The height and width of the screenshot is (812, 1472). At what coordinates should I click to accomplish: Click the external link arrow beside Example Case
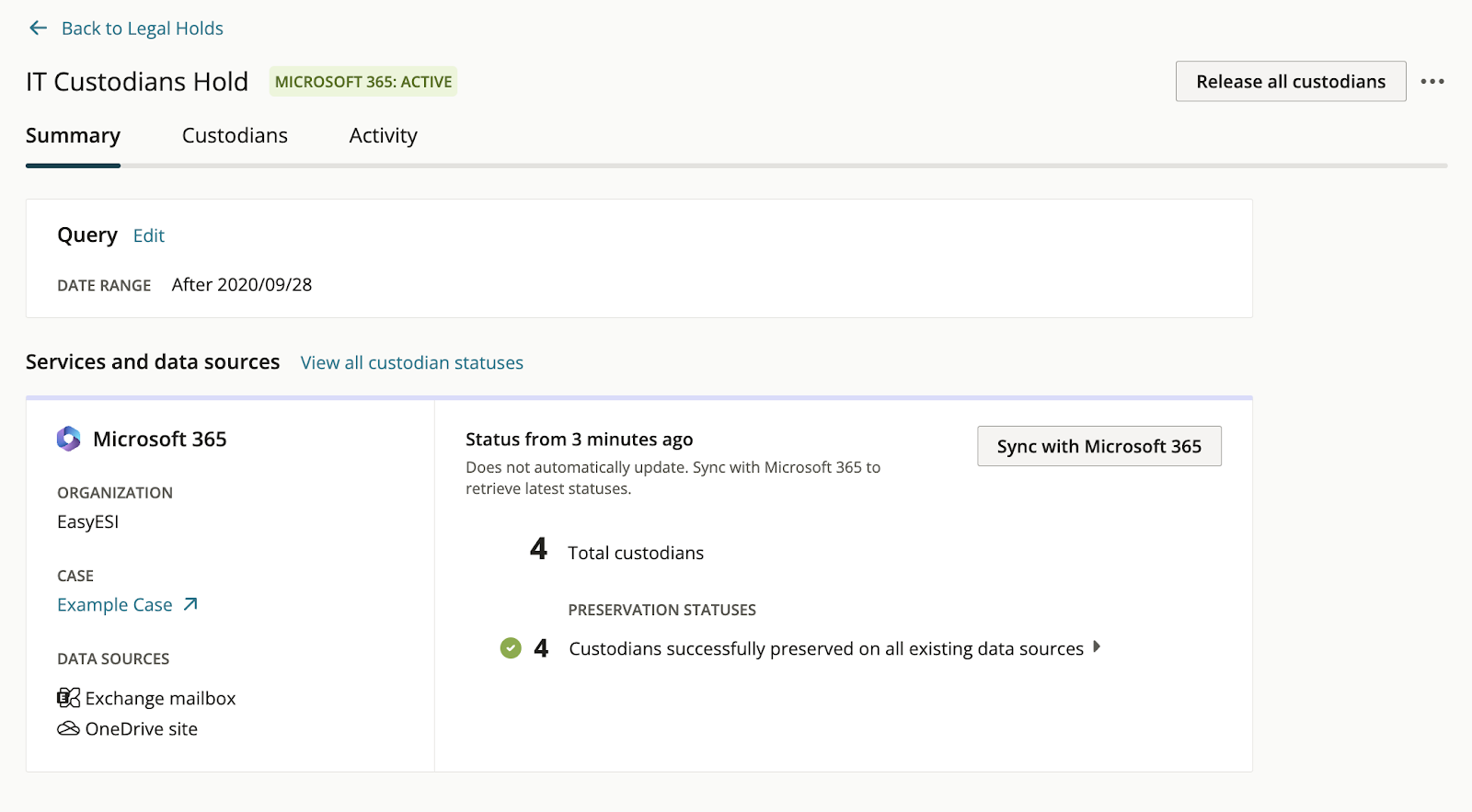190,604
